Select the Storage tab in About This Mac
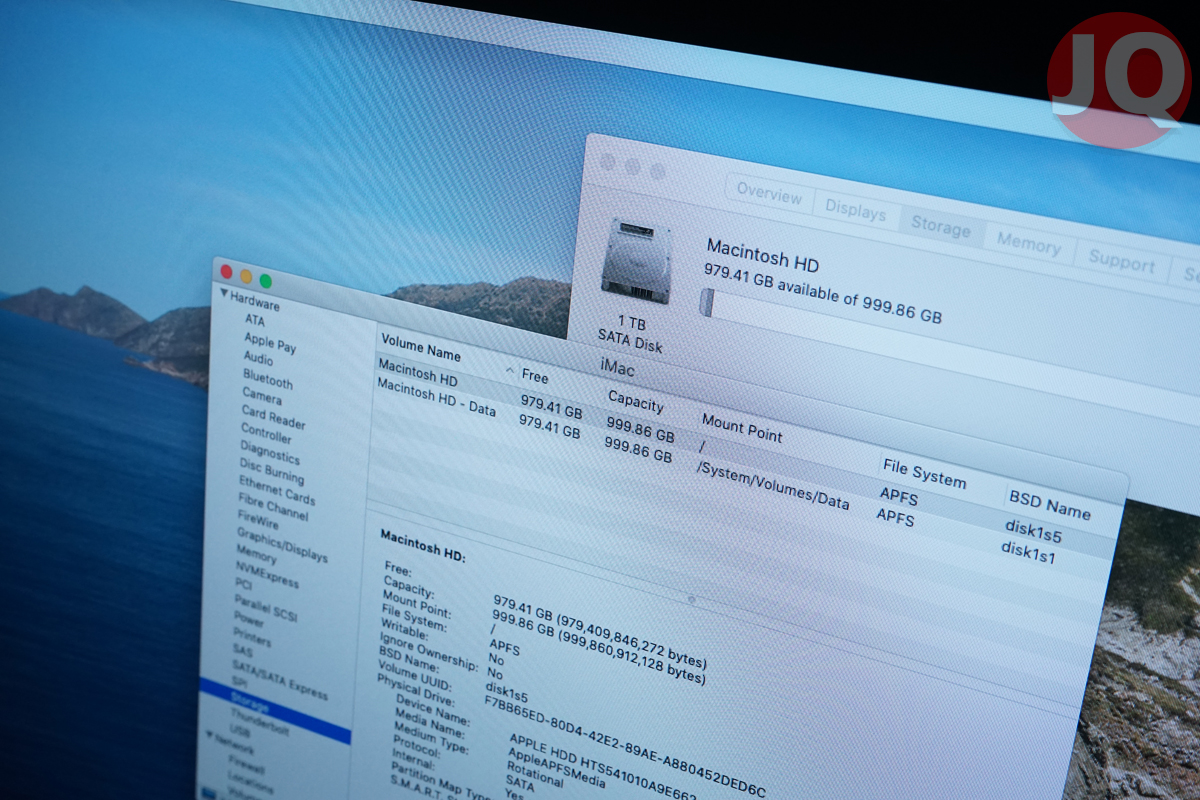Image resolution: width=1200 pixels, height=800 pixels. pos(940,226)
